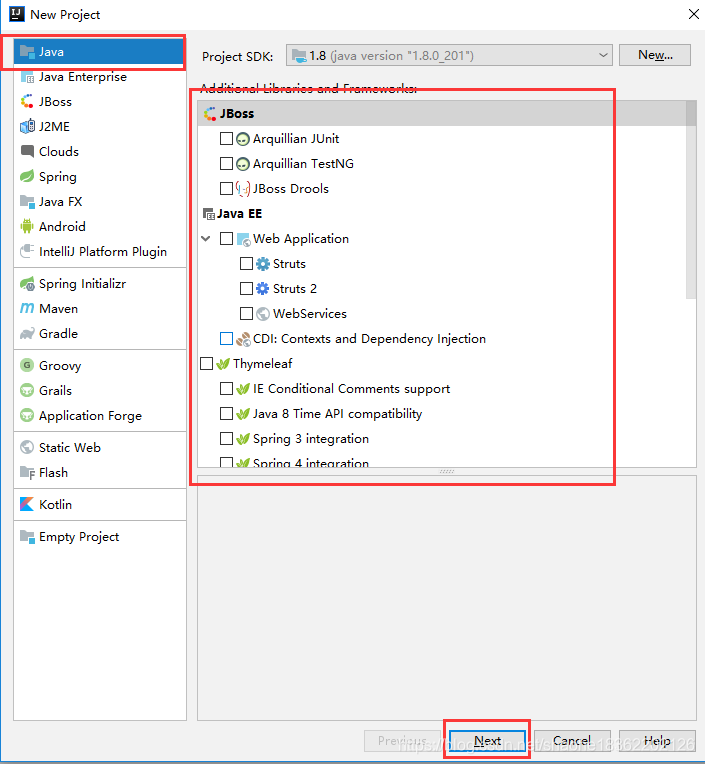Click the panel splitter grip handle
This screenshot has width=705, height=764.
click(447, 472)
